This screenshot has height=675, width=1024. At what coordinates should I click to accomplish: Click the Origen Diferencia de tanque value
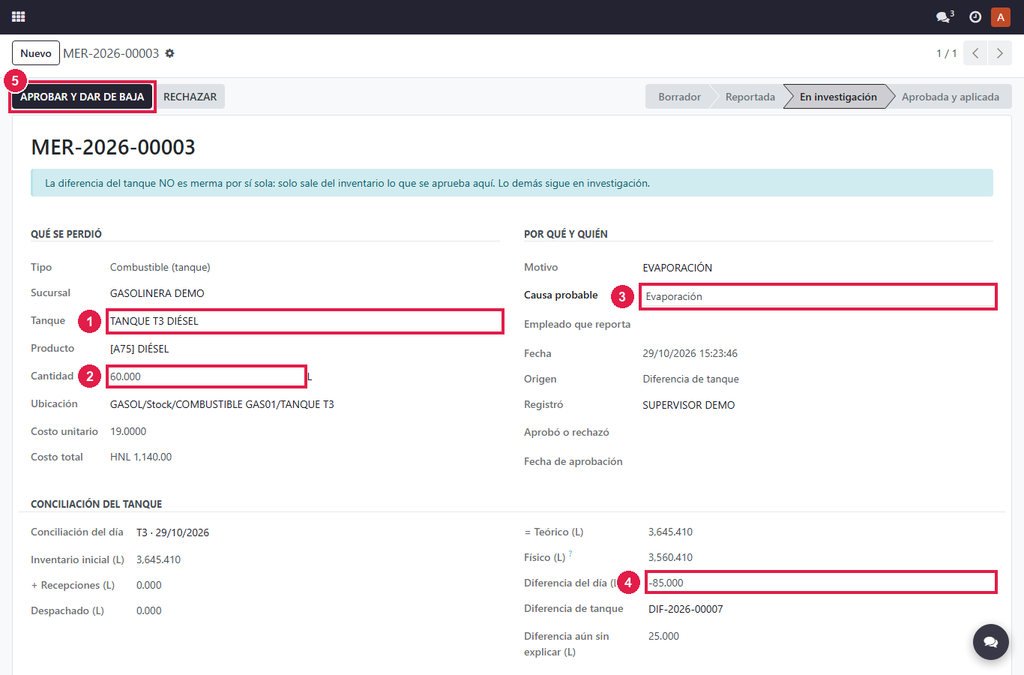tap(690, 379)
